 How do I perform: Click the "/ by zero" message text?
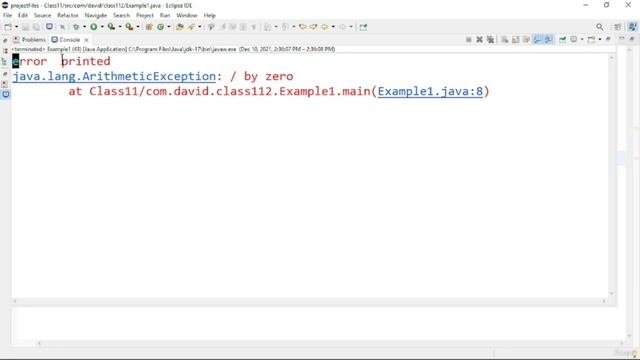pos(262,76)
